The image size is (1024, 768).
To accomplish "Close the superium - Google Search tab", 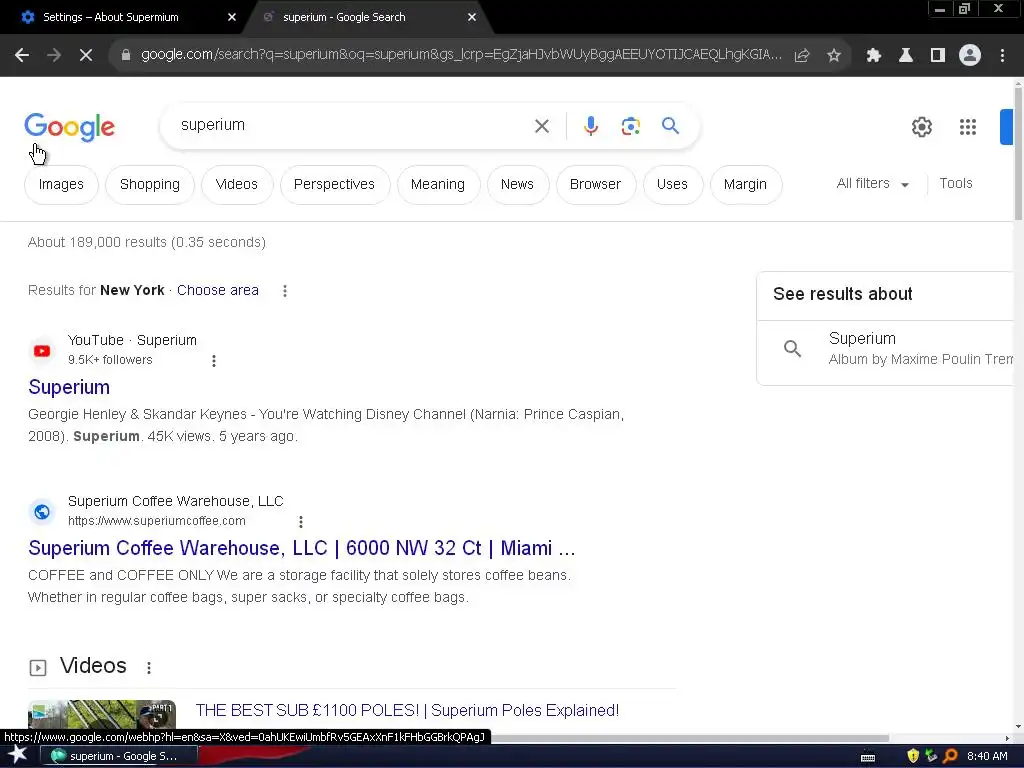I will (472, 18).
